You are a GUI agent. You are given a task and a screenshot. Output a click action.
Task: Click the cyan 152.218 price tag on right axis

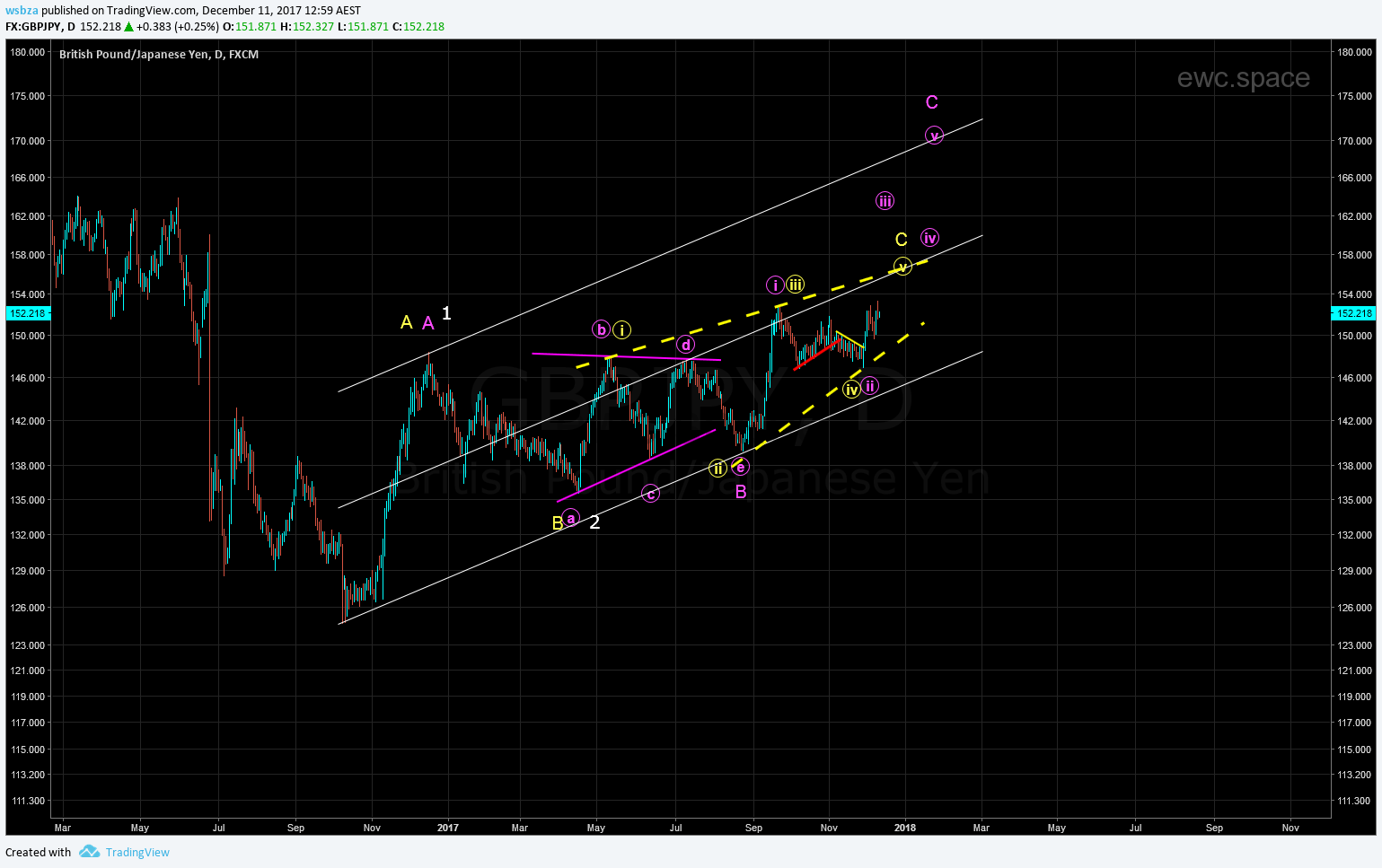(x=1355, y=313)
